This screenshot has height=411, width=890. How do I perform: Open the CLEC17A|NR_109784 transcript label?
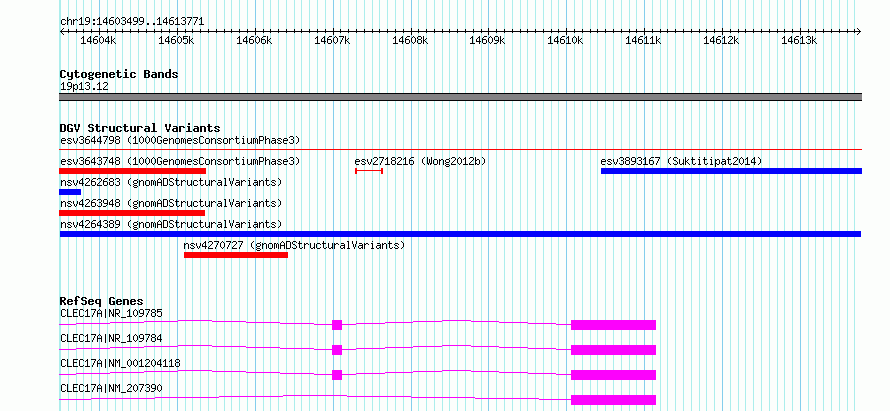click(111, 338)
